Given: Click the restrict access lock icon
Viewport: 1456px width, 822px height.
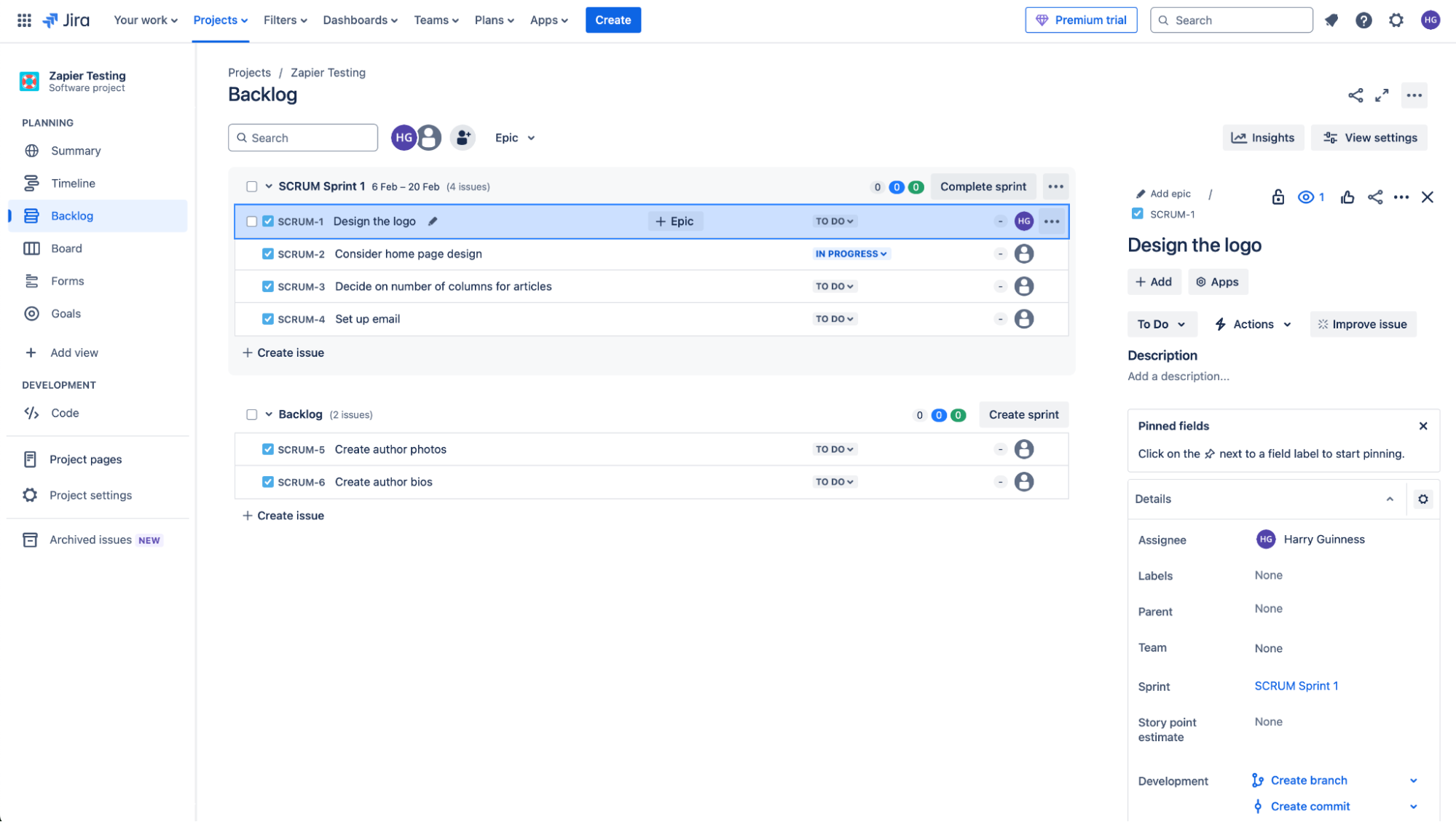Looking at the screenshot, I should (1278, 197).
